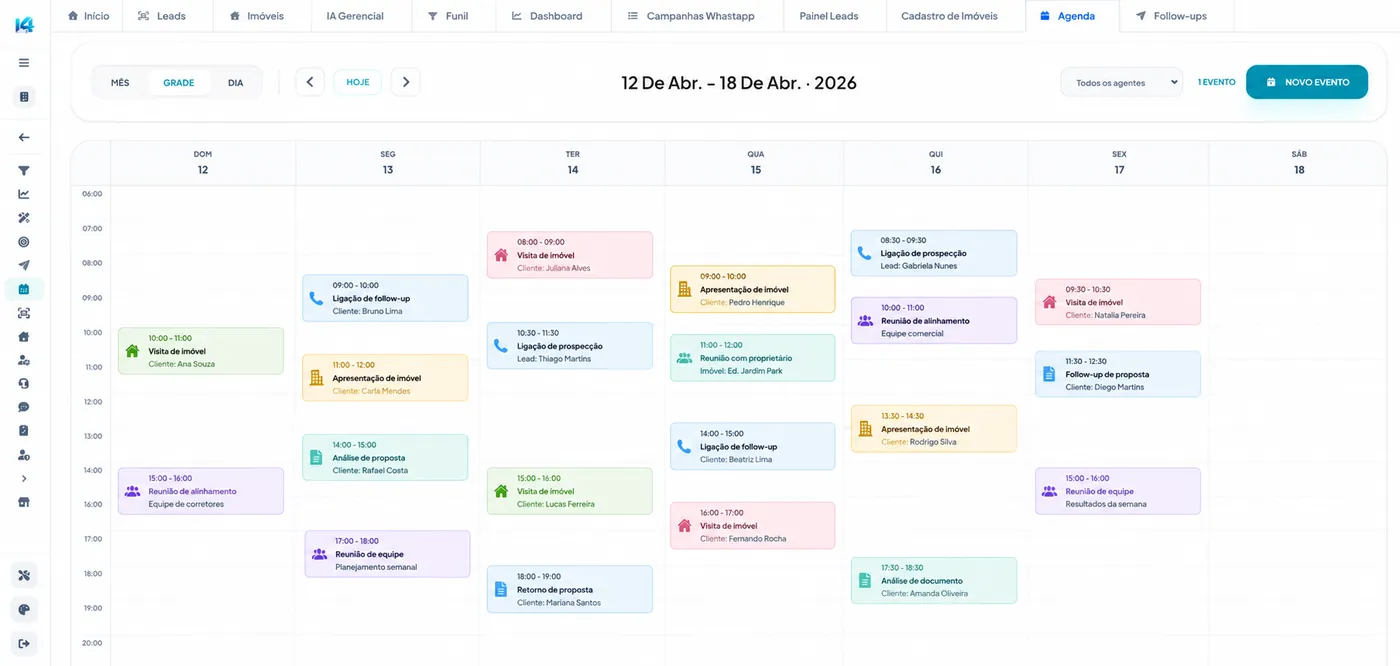Switch calendar to DIA view
Viewport: 1400px width, 666px height.
pyautogui.click(x=236, y=83)
